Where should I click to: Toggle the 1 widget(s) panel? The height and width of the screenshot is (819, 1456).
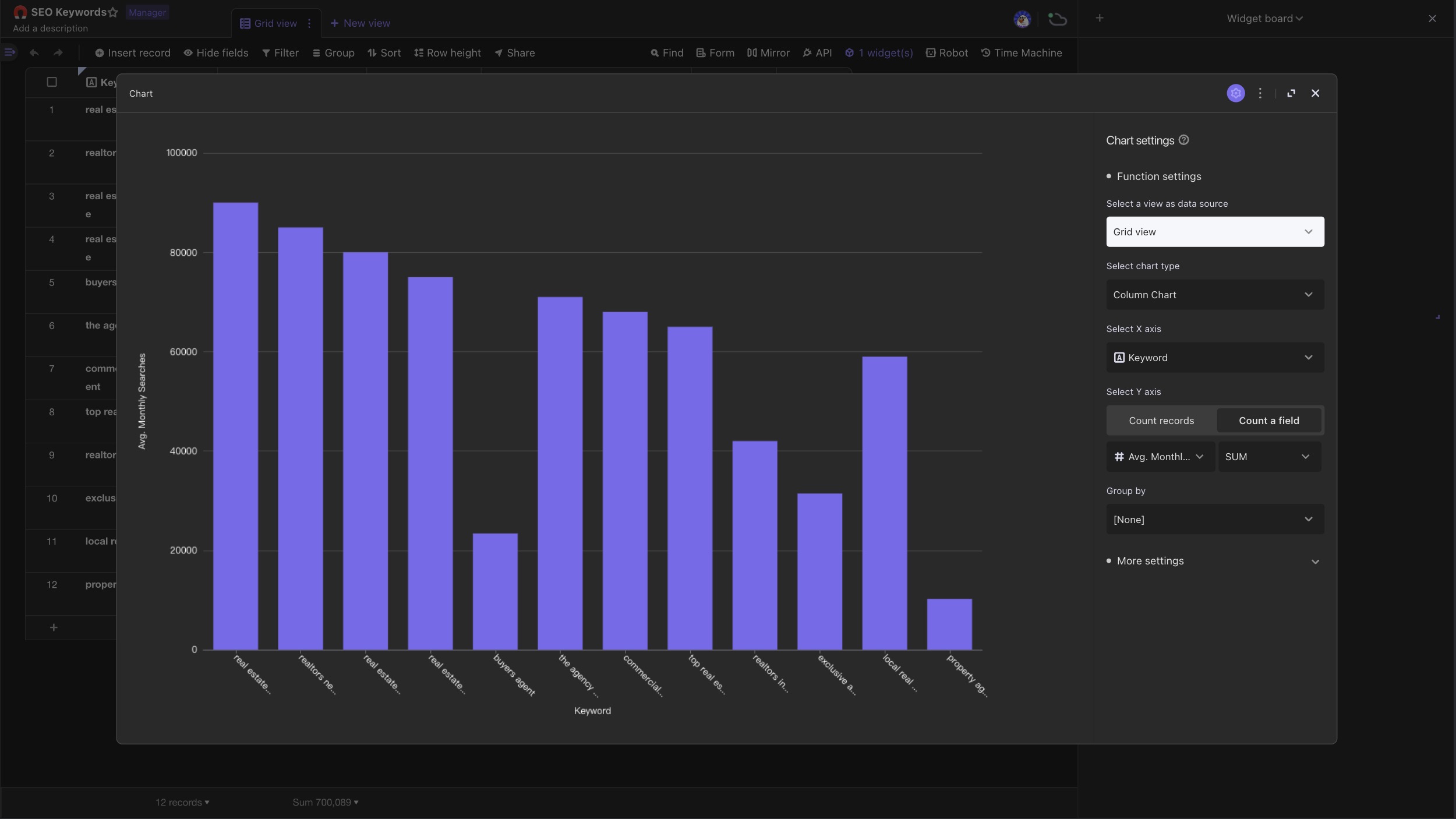tap(879, 53)
